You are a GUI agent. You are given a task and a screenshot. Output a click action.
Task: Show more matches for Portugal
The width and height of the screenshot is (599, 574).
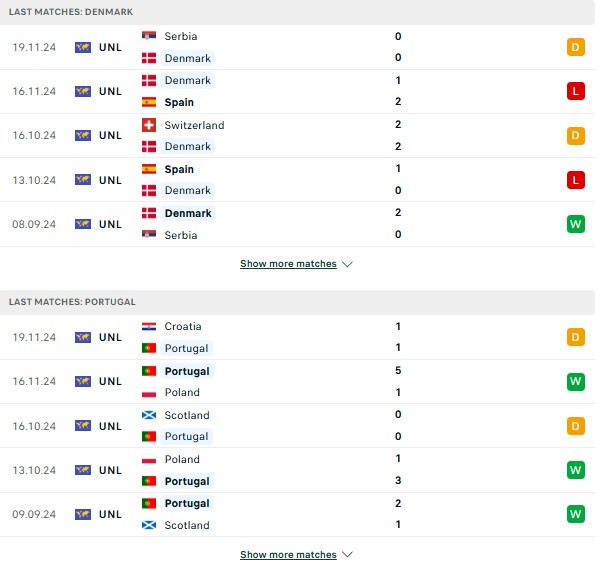(x=288, y=554)
